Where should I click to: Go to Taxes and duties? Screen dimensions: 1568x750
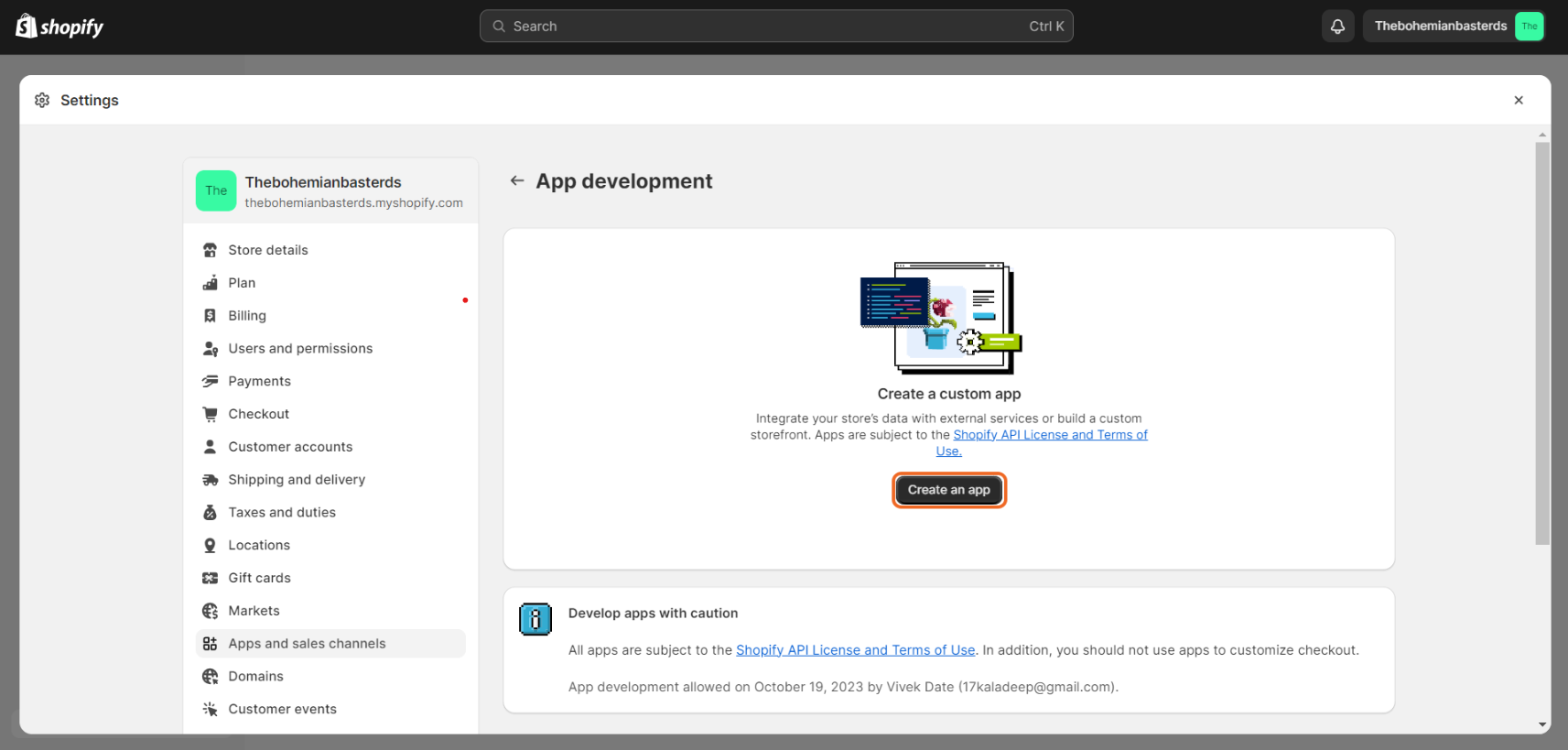tap(330, 513)
